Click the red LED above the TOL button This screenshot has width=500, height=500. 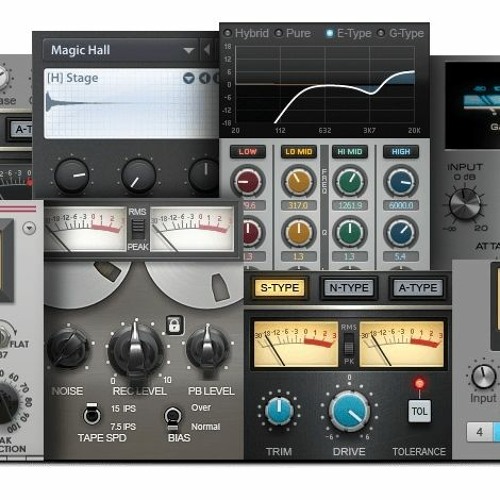pyautogui.click(x=419, y=384)
